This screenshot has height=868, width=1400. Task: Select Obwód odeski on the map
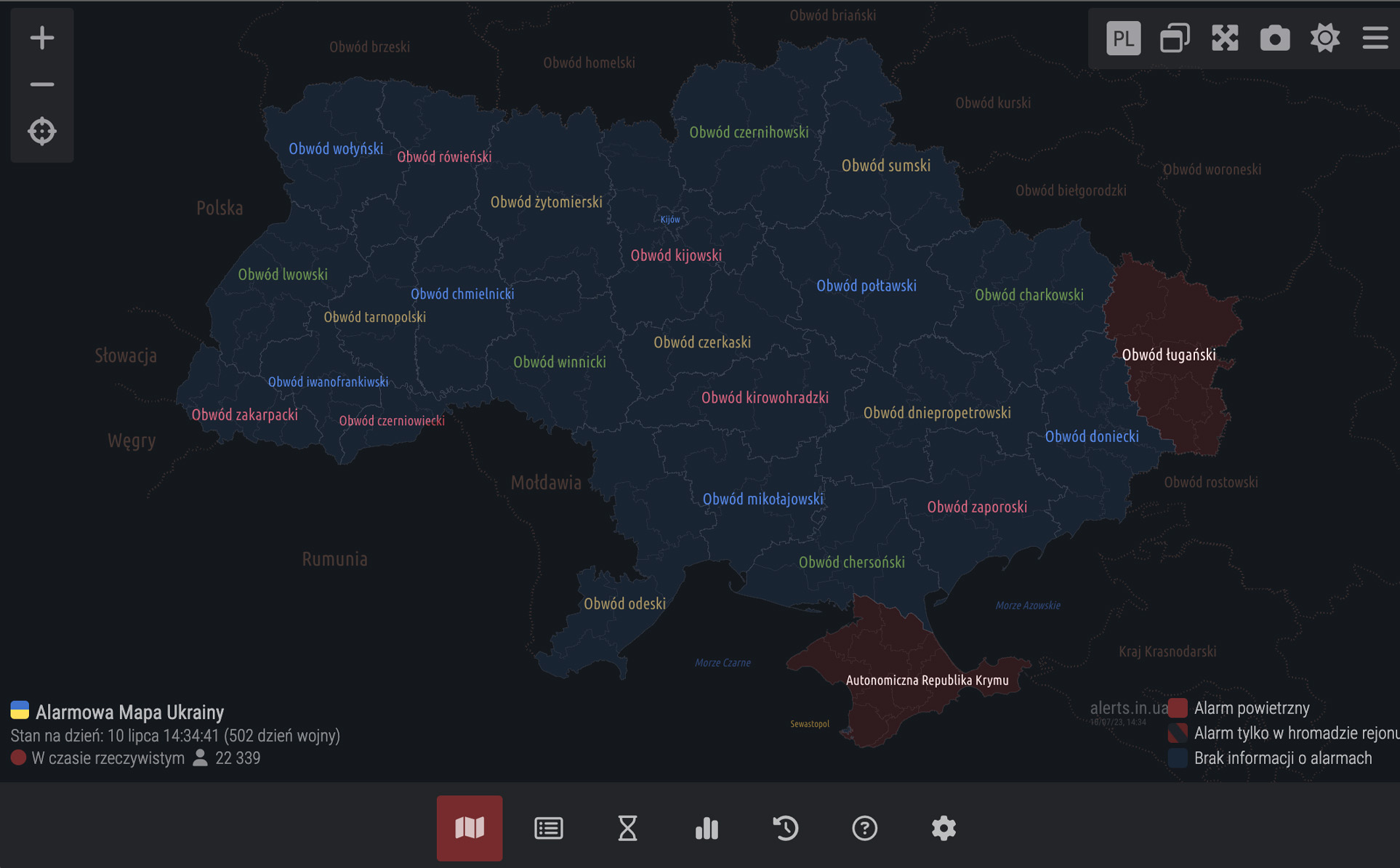click(624, 603)
